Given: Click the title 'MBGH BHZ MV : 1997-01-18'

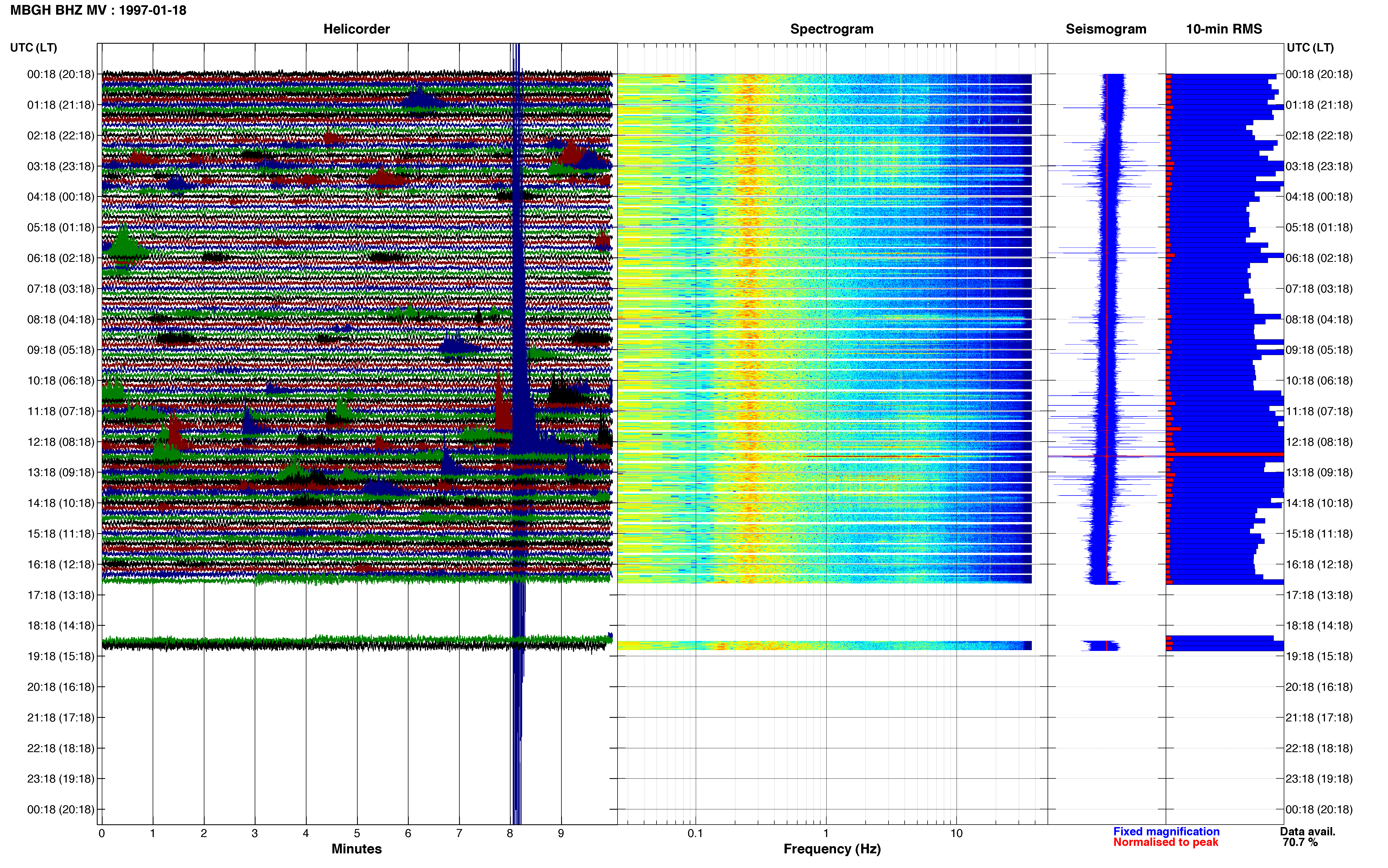Looking at the screenshot, I should tap(98, 10).
